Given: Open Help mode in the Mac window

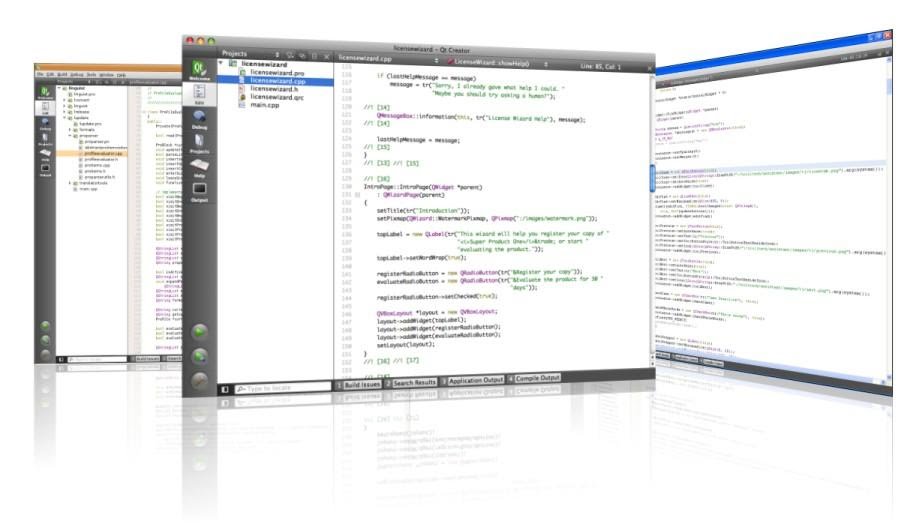Looking at the screenshot, I should 199,168.
